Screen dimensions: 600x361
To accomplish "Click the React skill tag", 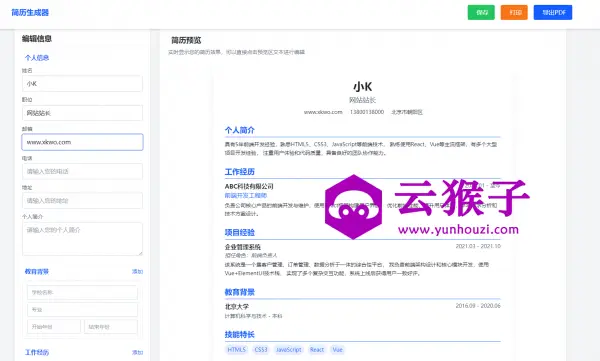I will (x=317, y=350).
